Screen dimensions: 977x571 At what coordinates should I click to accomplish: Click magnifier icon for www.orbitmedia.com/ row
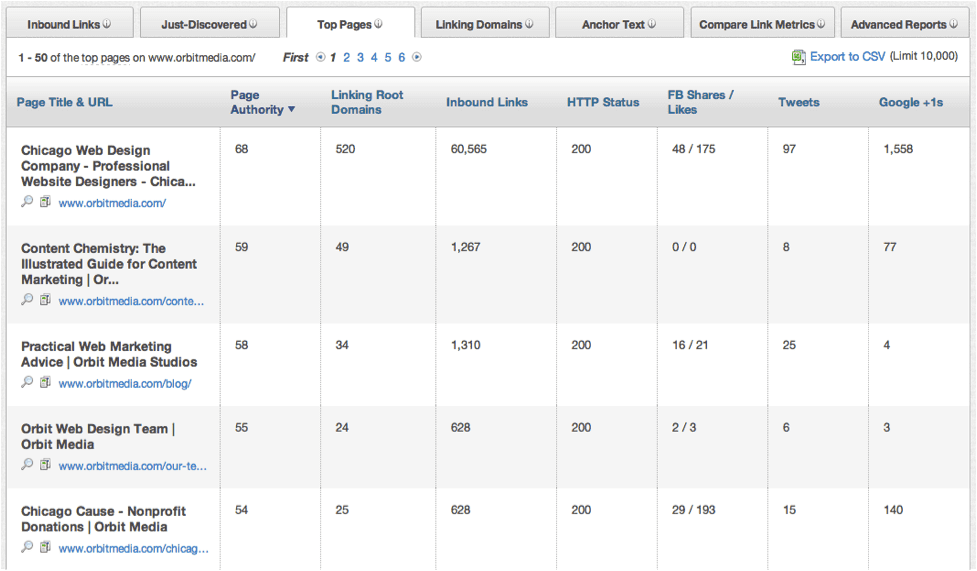tap(27, 201)
